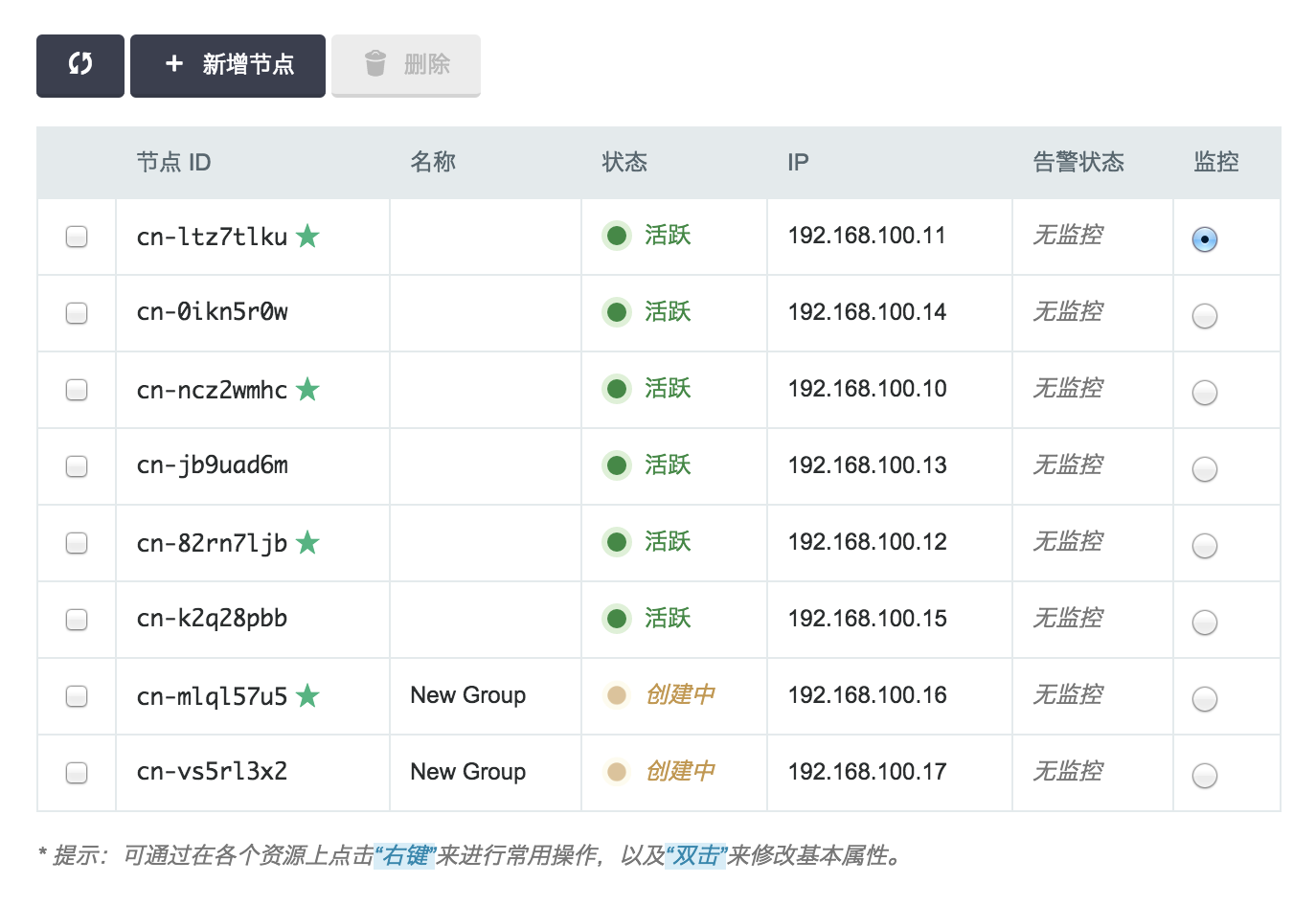Click the greyed-out 删除 delete button
The width and height of the screenshot is (1316, 906).
406,65
